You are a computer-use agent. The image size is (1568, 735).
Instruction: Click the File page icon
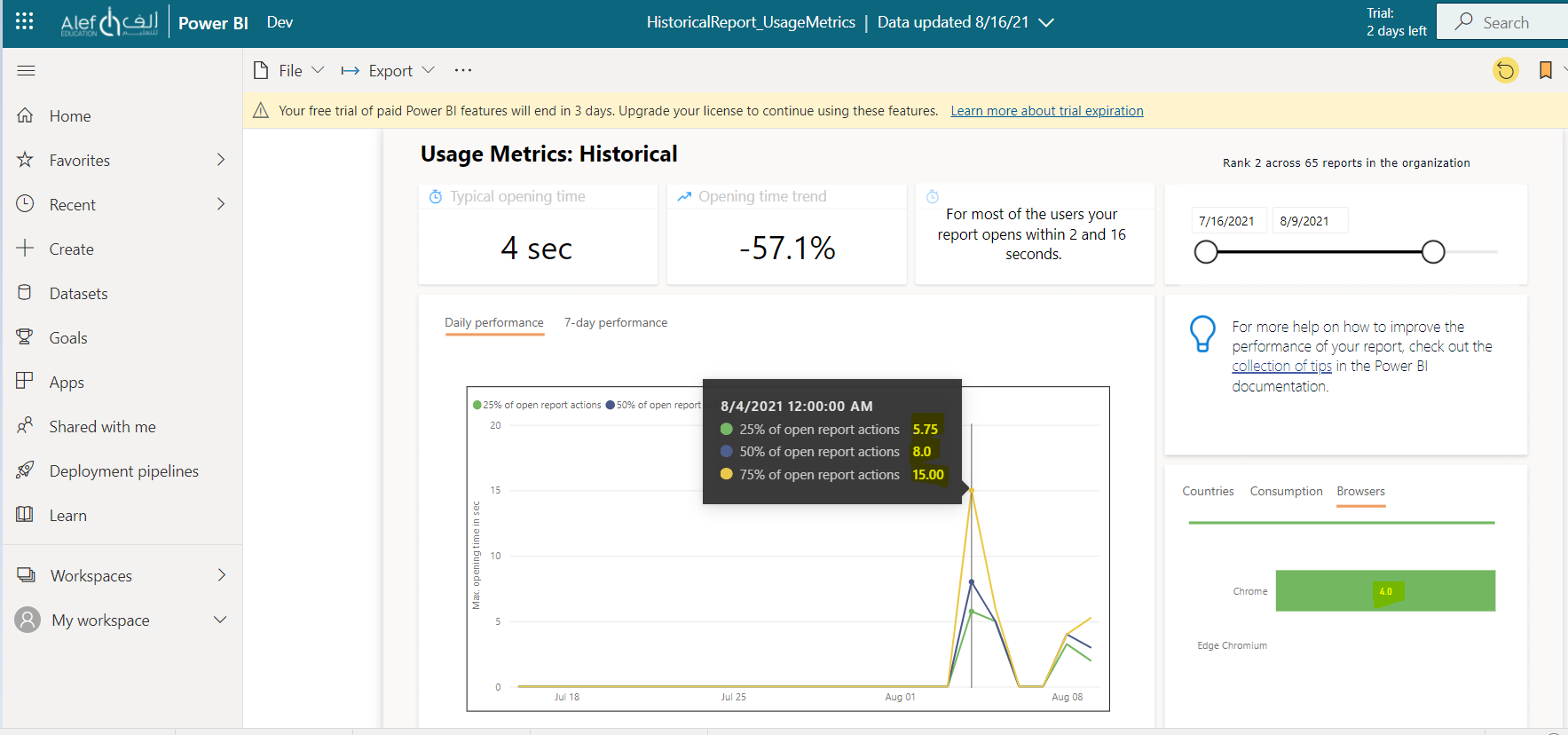[261, 70]
